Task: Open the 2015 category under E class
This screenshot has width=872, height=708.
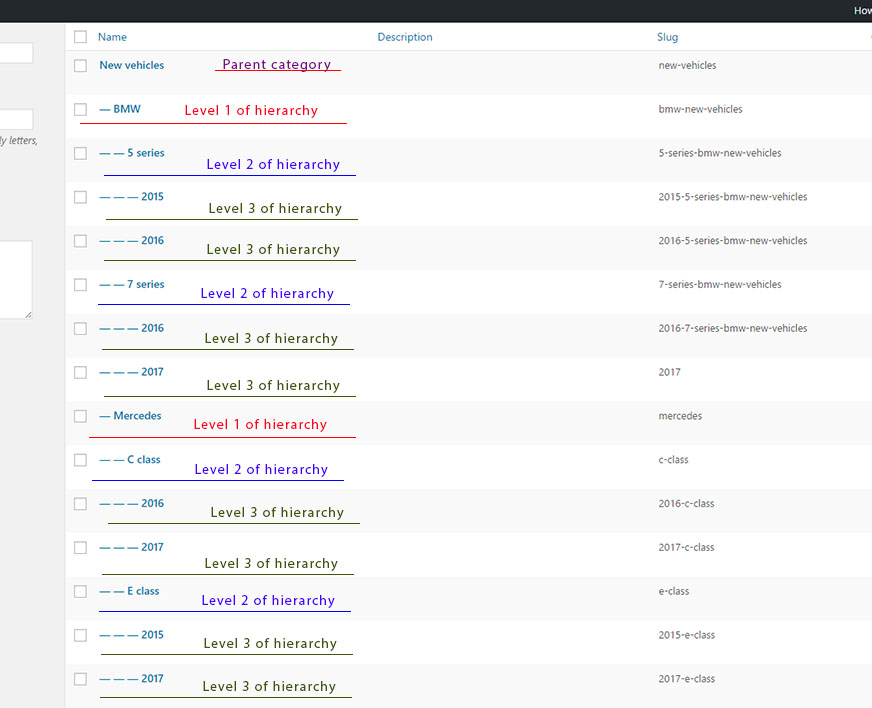Action: (132, 635)
